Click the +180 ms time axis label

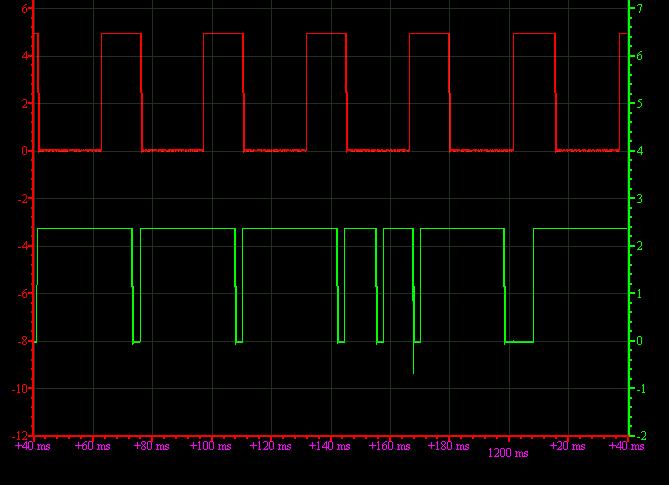(x=448, y=446)
